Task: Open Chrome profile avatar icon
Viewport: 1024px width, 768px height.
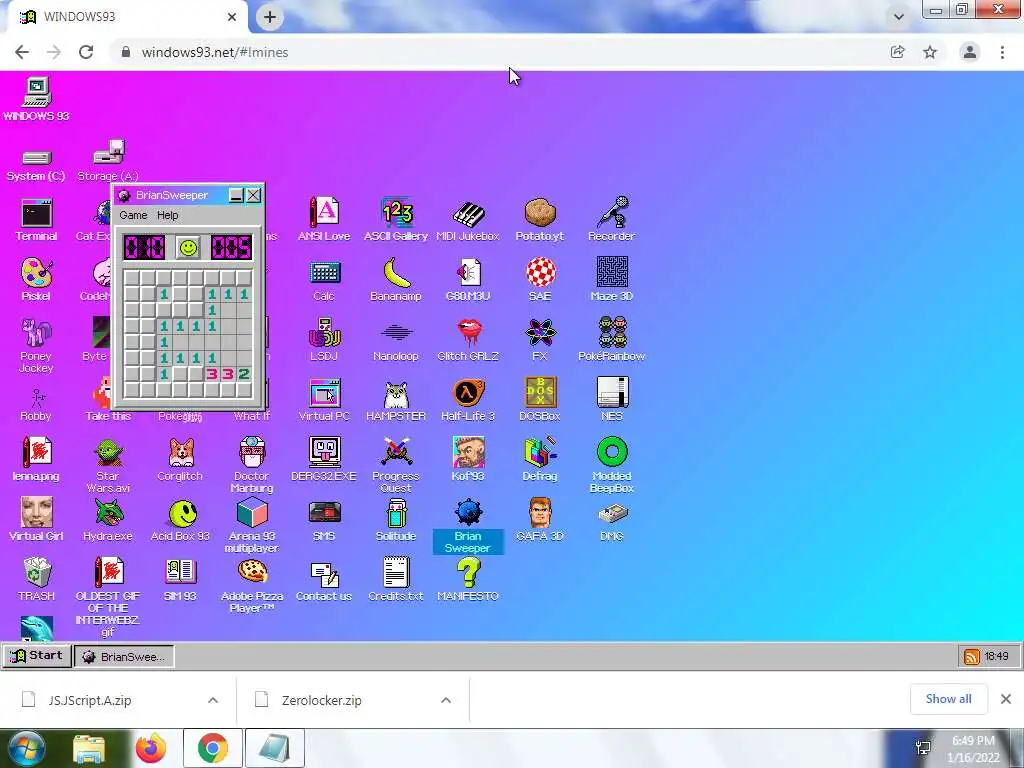Action: tap(970, 52)
